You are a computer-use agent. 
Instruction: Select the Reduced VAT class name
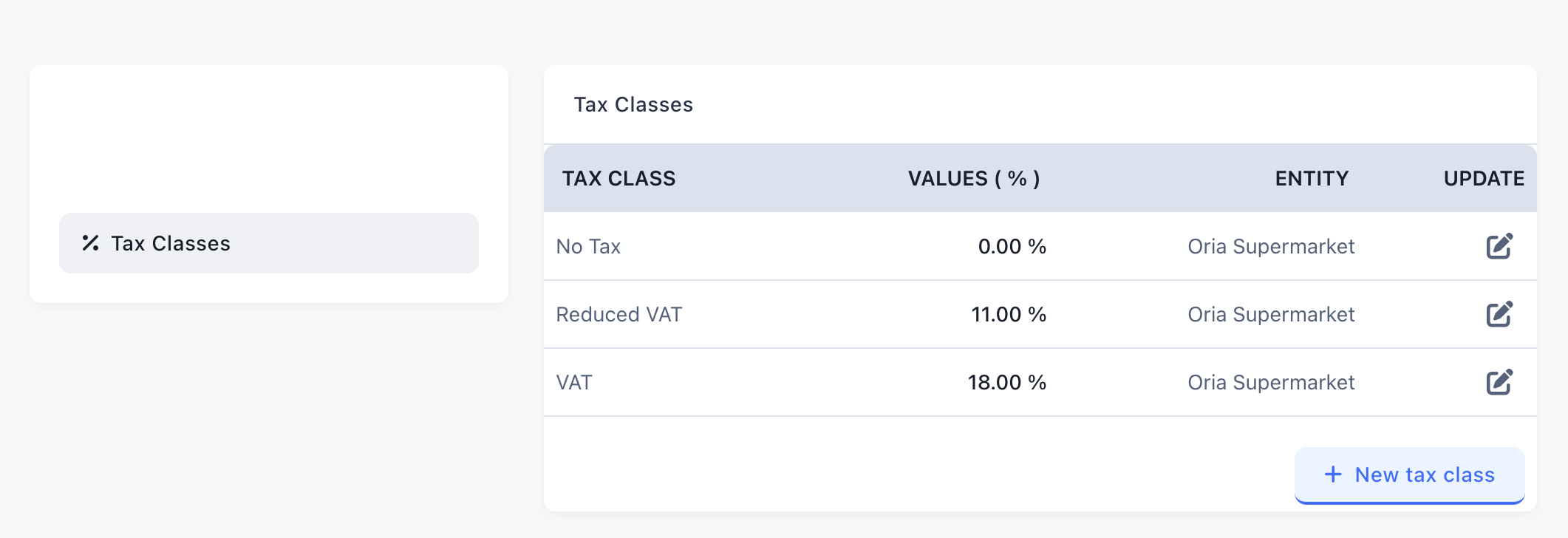tap(618, 314)
